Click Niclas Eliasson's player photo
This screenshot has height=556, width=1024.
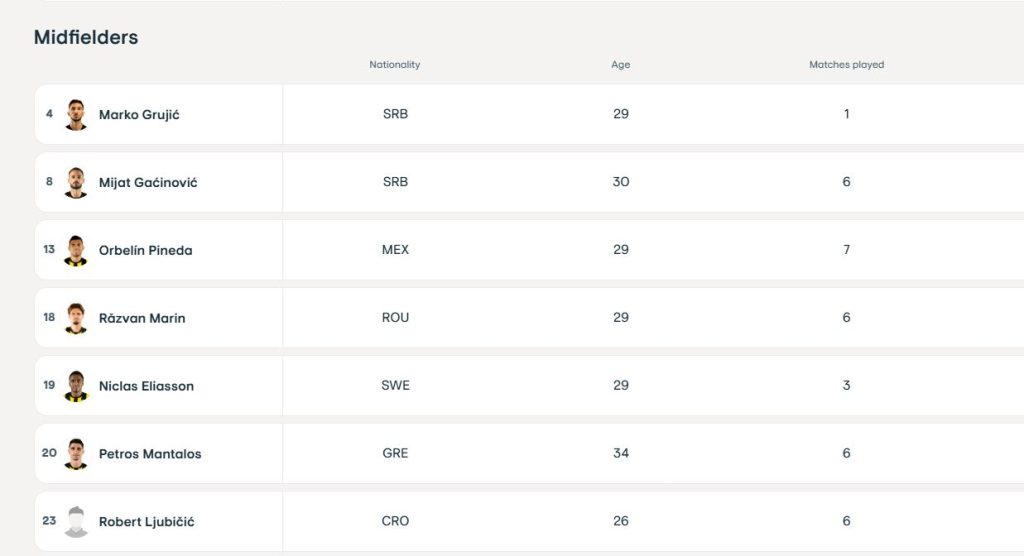tap(76, 386)
